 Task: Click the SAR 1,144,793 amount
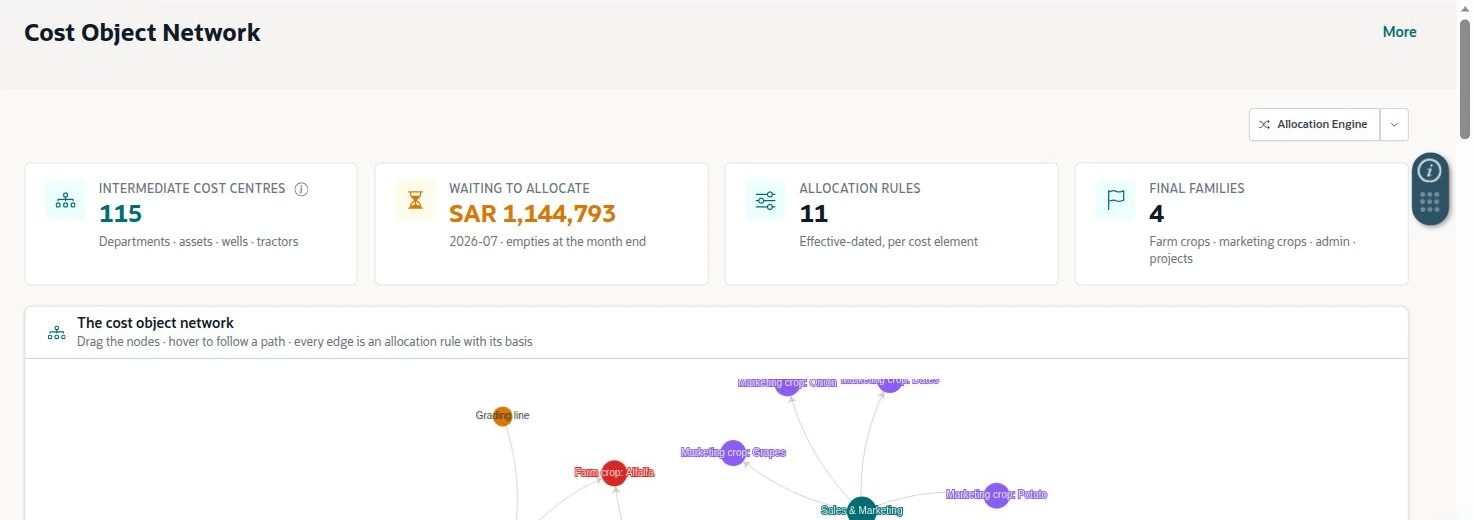[x=532, y=214]
